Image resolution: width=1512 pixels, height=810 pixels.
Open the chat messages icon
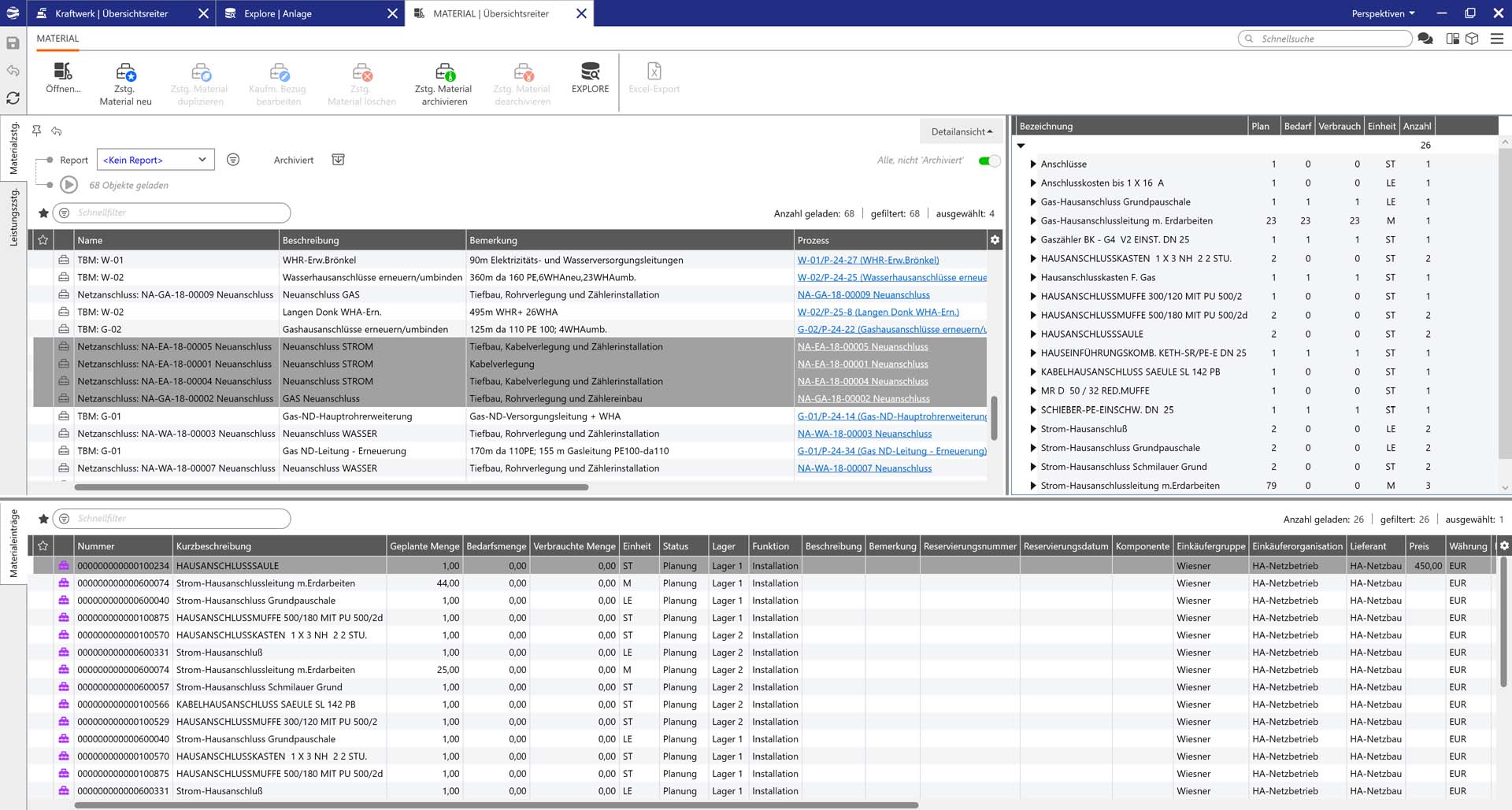coord(1425,39)
